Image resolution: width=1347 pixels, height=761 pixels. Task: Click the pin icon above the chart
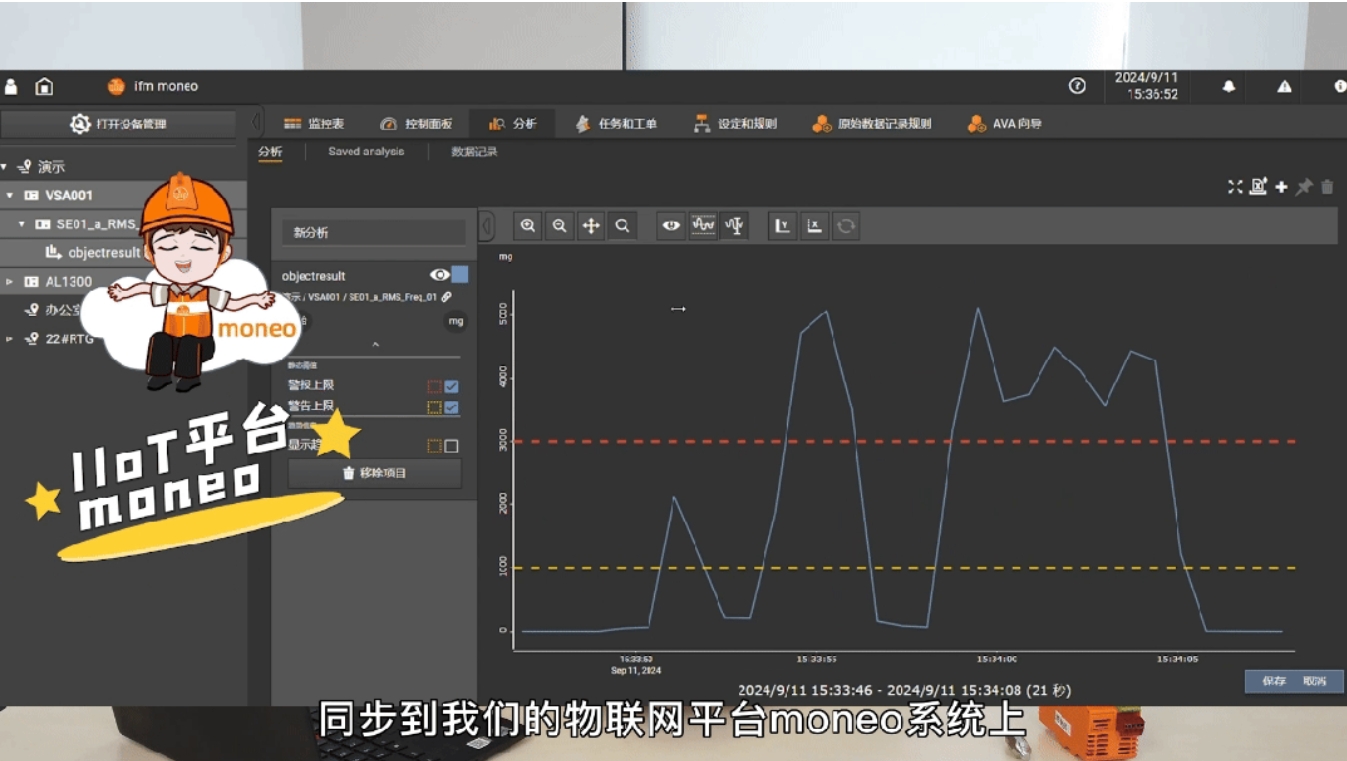pyautogui.click(x=1304, y=187)
